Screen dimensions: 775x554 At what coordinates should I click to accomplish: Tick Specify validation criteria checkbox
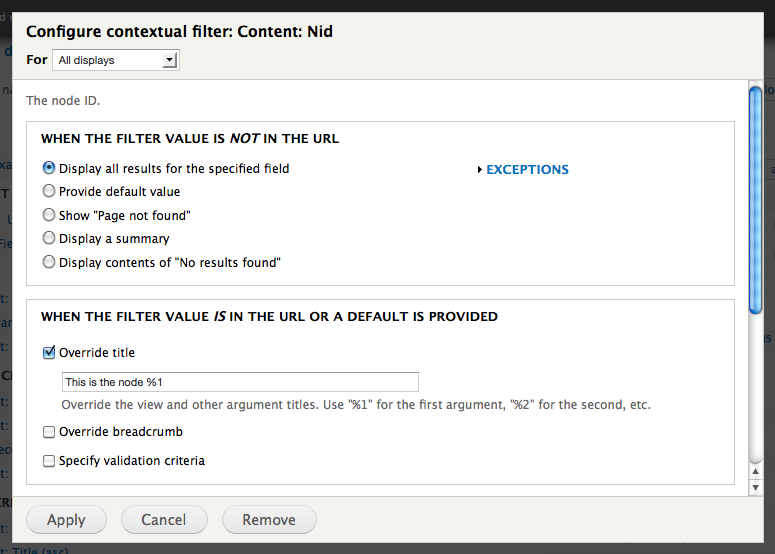click(x=49, y=461)
